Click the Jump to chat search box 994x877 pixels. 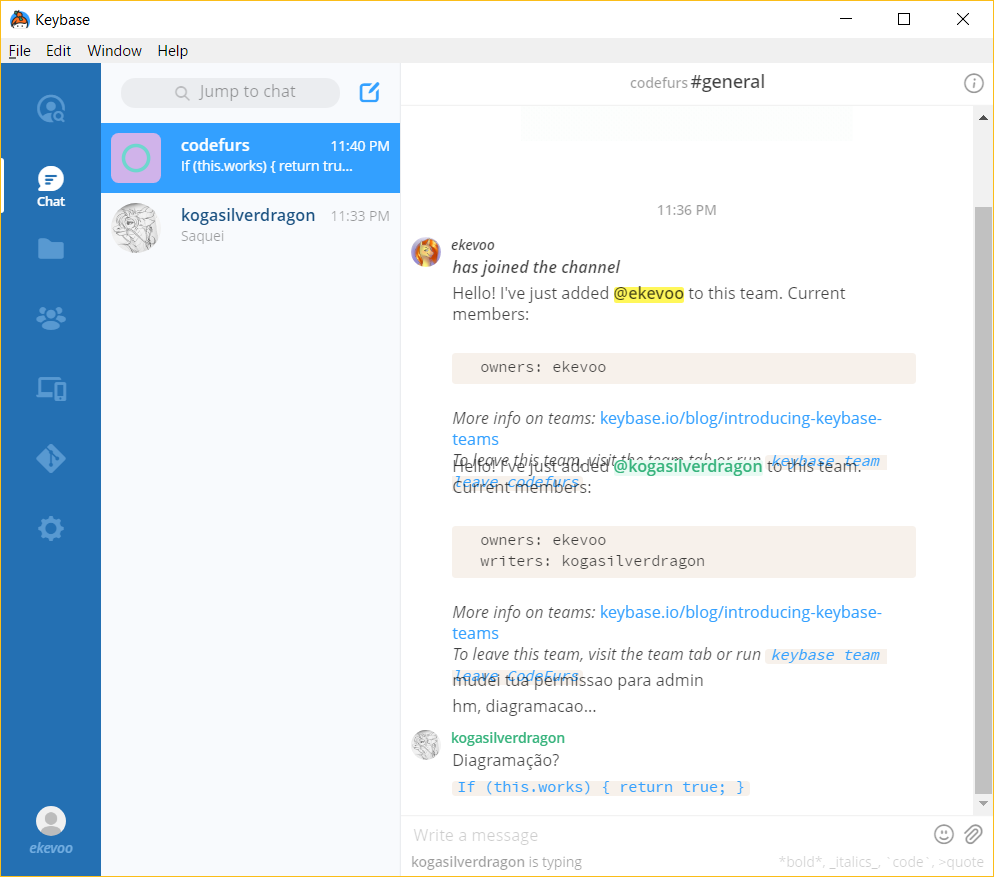tap(230, 93)
